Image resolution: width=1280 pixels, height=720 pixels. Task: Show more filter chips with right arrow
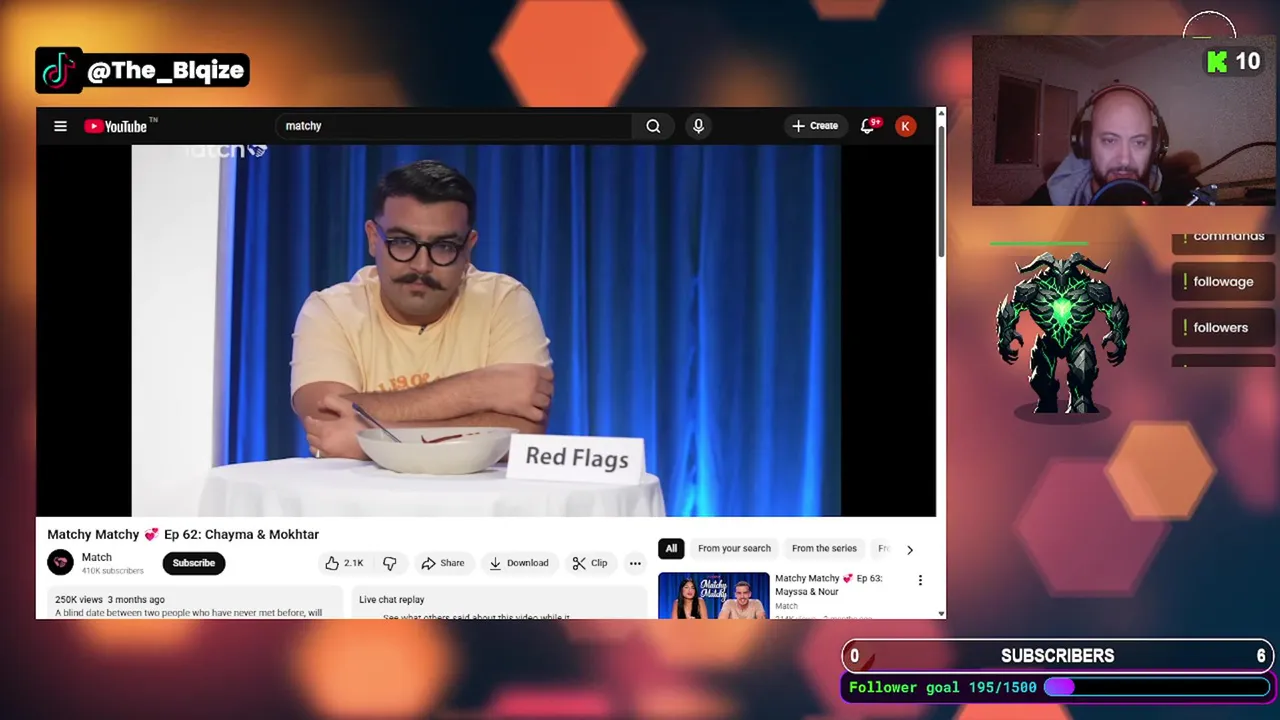pos(909,549)
